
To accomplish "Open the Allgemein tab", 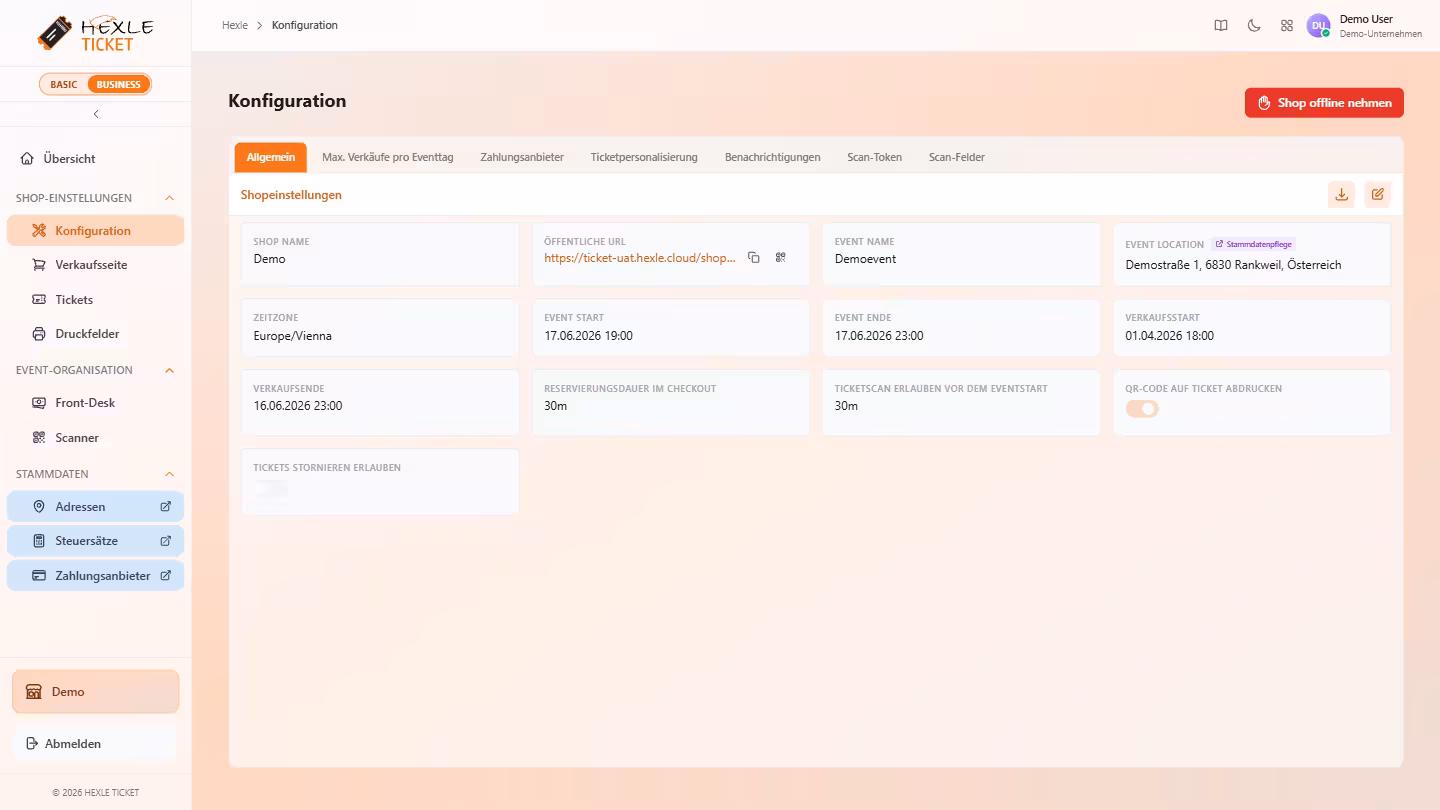I will click(271, 157).
